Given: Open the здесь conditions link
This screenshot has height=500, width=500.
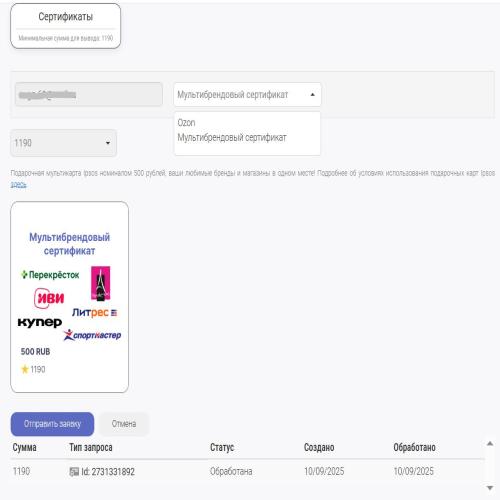Looking at the screenshot, I should tap(18, 184).
